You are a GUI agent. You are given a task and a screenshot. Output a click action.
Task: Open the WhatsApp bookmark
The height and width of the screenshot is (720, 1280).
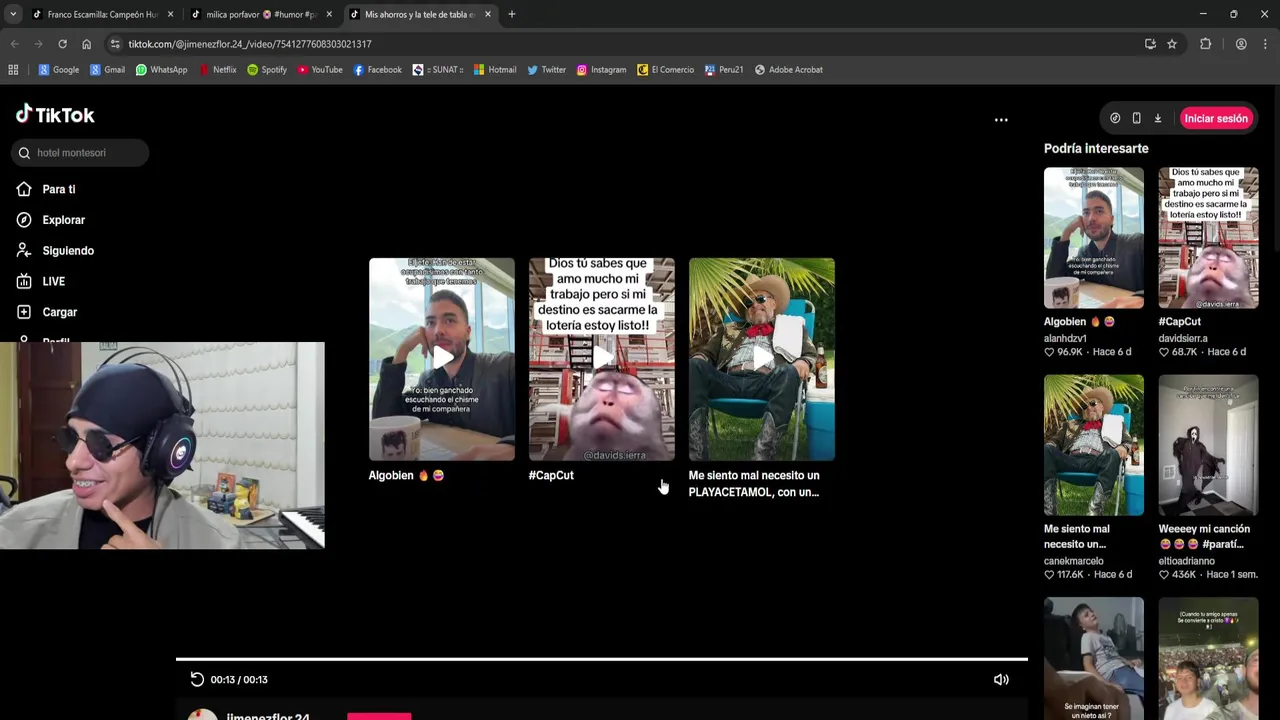(x=161, y=70)
